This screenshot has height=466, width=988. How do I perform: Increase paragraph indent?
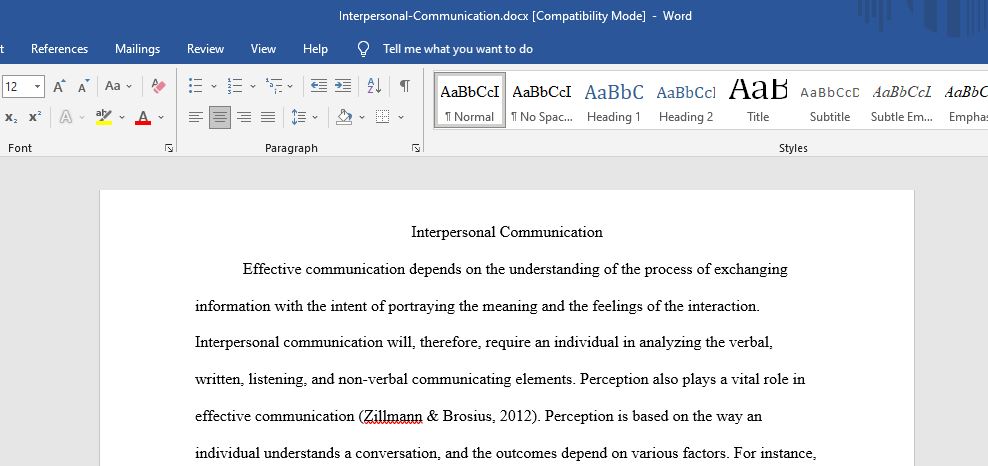pyautogui.click(x=343, y=86)
